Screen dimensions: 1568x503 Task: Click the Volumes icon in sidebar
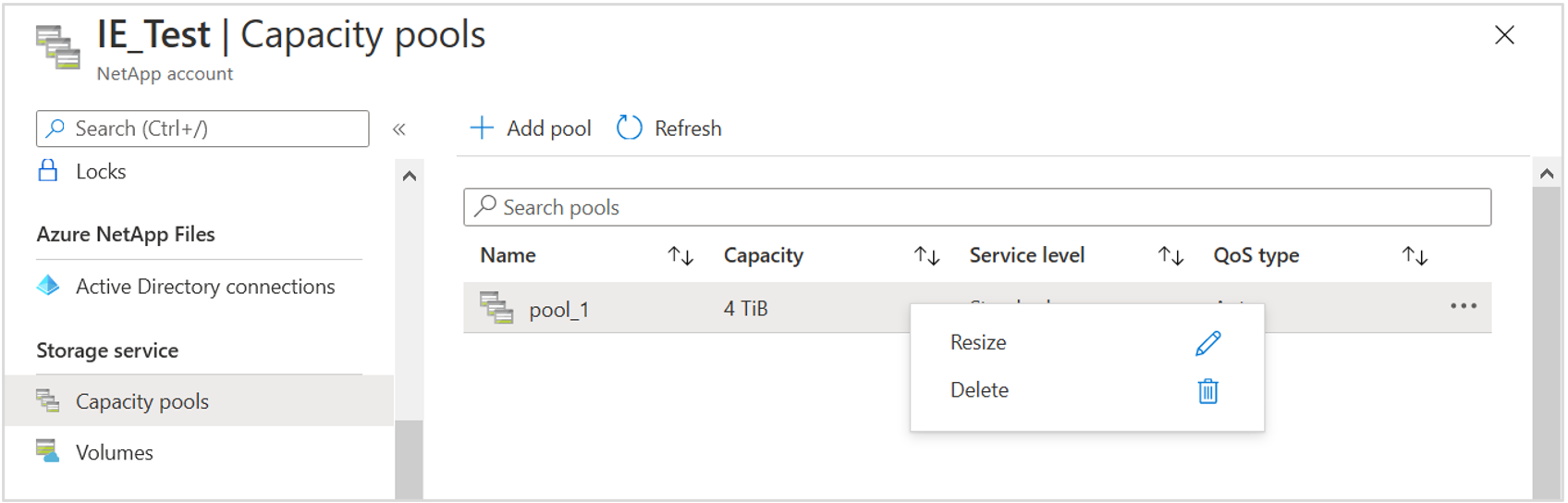[48, 451]
